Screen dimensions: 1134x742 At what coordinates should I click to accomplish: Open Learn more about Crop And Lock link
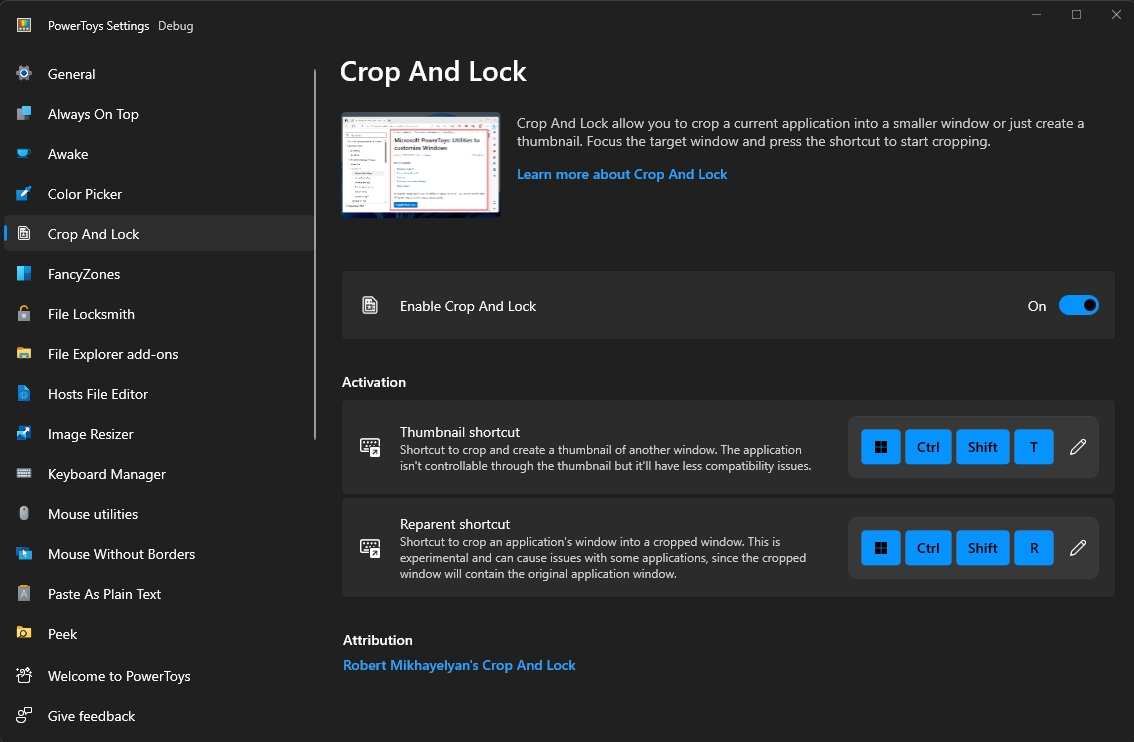pyautogui.click(x=622, y=174)
